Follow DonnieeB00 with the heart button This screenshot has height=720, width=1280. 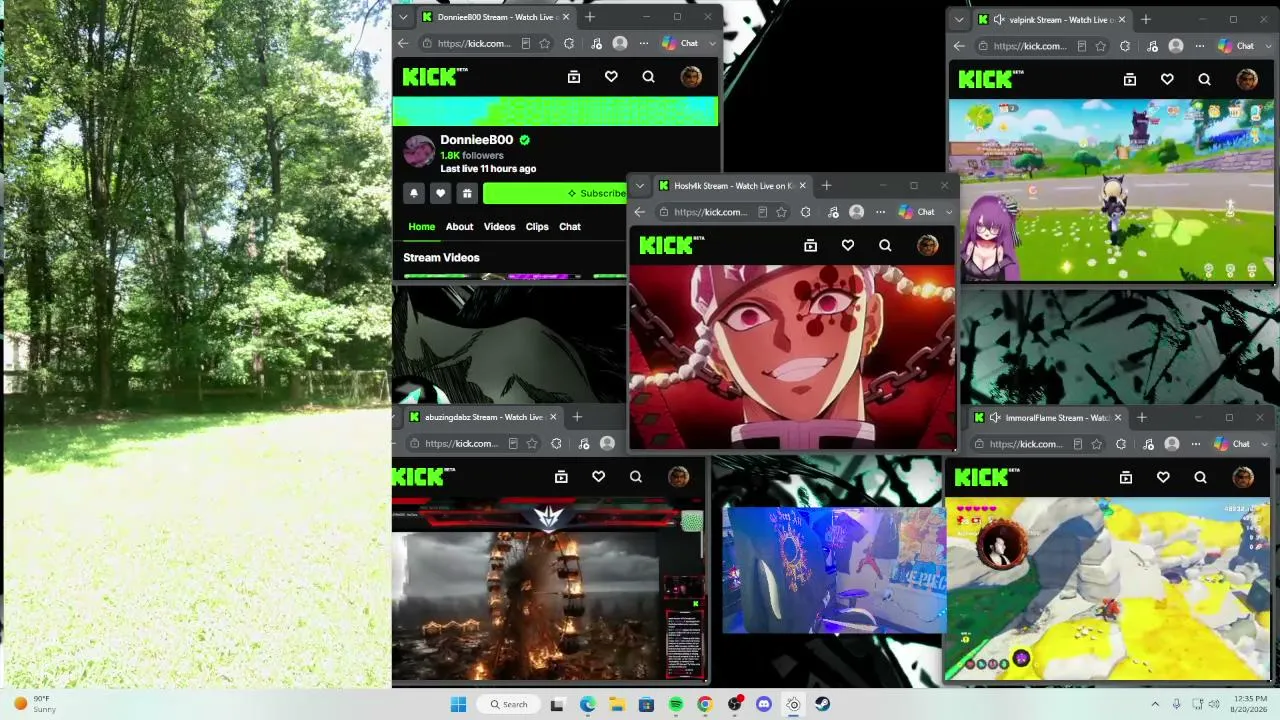440,193
